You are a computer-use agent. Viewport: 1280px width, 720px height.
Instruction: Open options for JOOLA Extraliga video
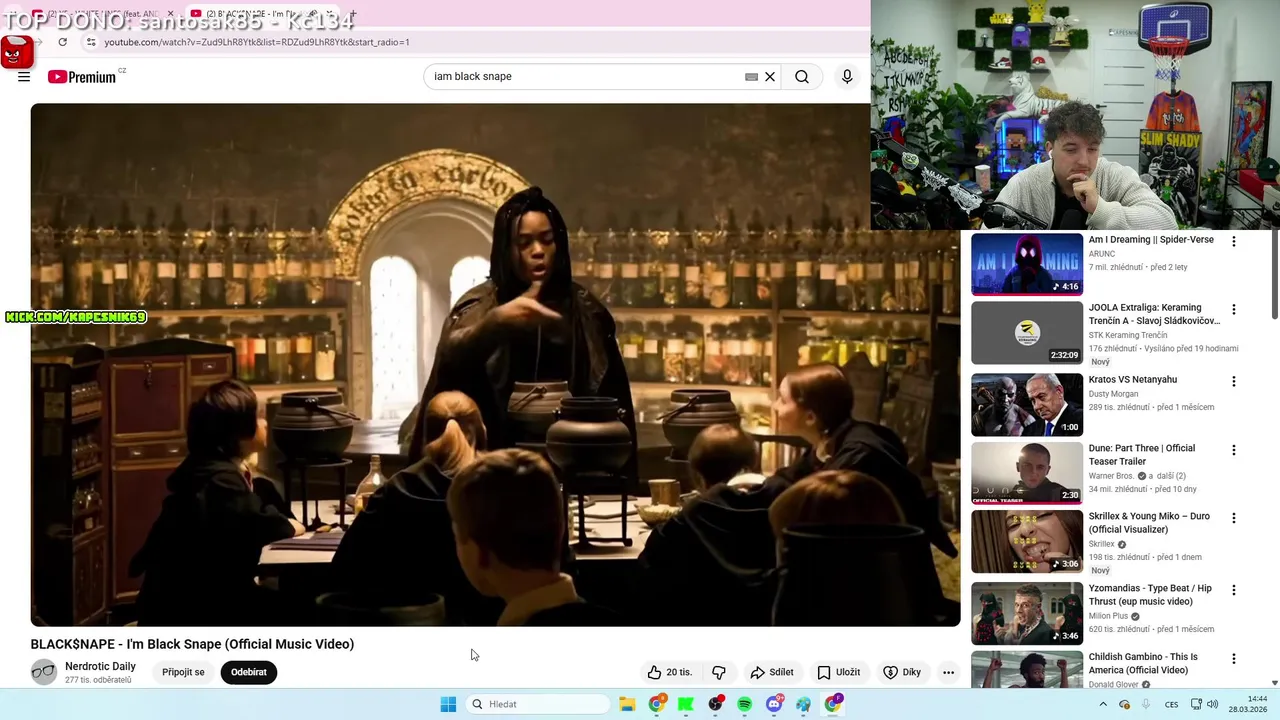(x=1233, y=310)
